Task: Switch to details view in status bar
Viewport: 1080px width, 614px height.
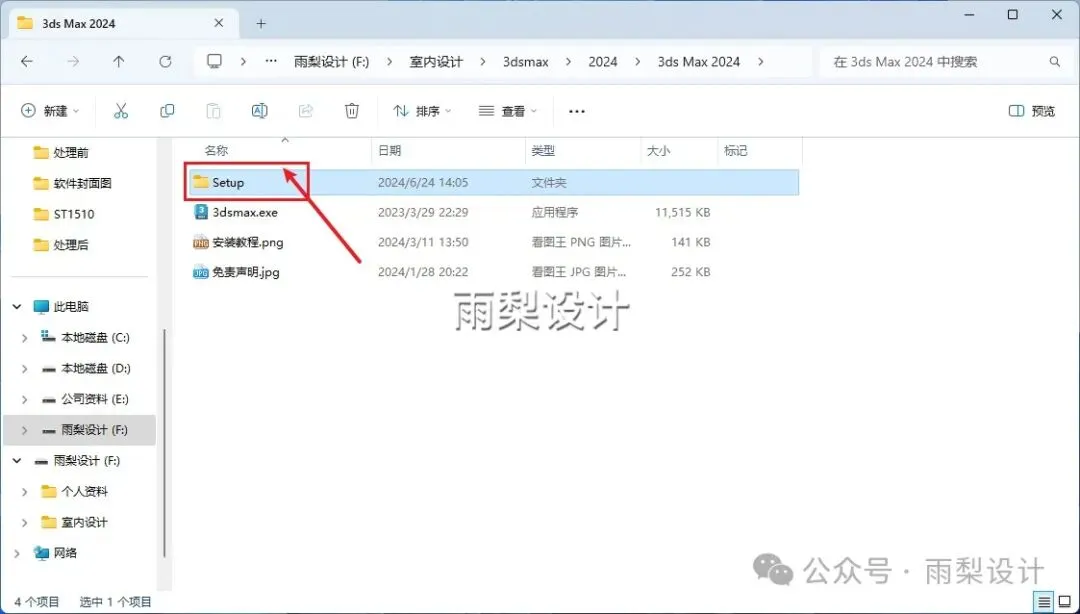Action: 1045,601
